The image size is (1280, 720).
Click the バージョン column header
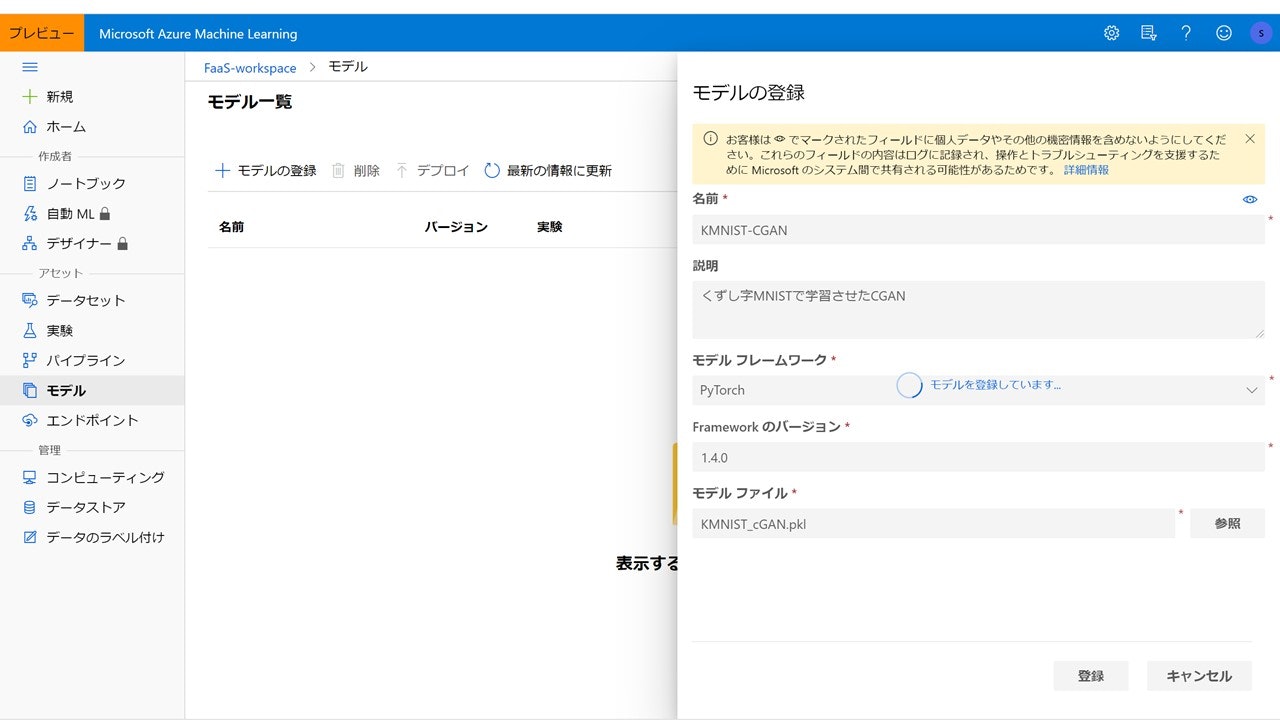point(456,227)
